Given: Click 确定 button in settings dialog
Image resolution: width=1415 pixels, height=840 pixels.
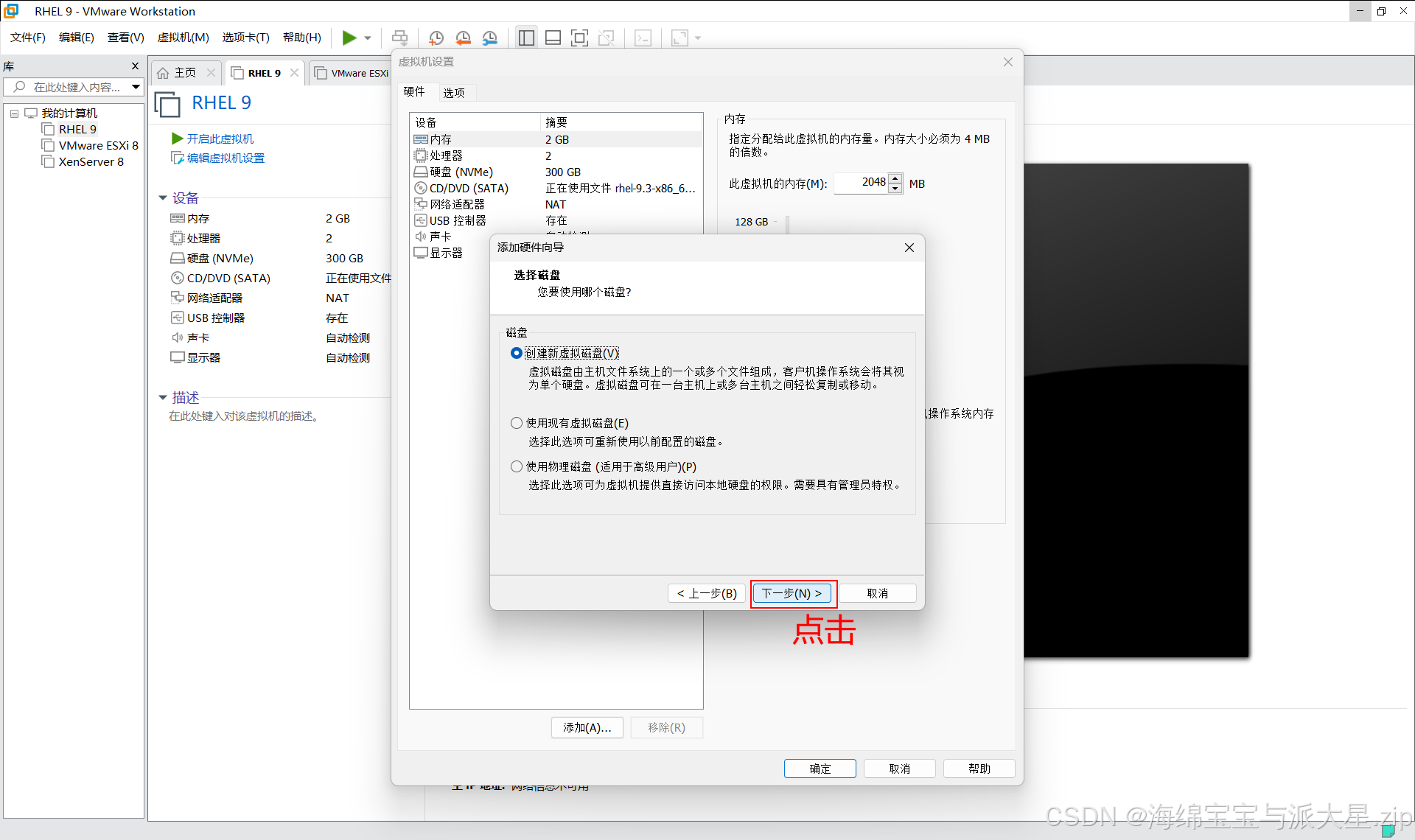Looking at the screenshot, I should tap(820, 769).
